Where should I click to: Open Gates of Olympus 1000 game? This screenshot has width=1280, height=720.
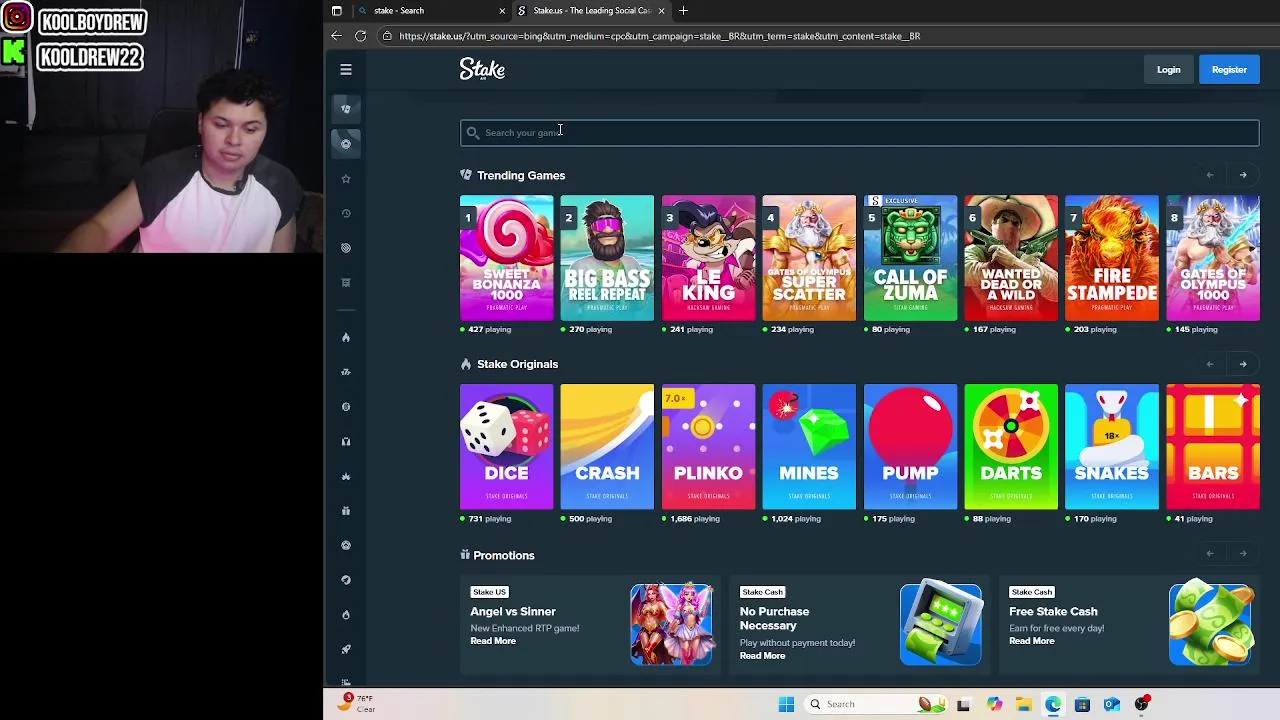1213,258
